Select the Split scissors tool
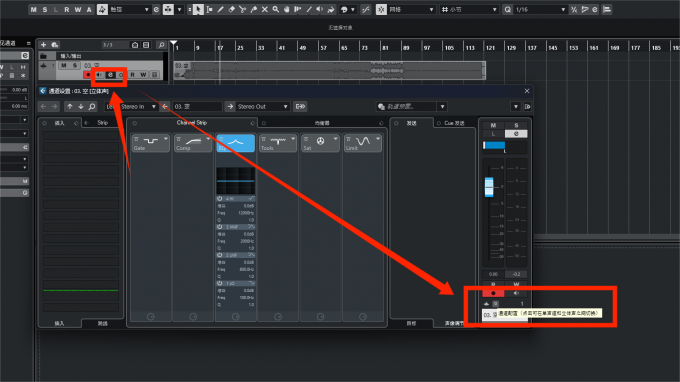The width and height of the screenshot is (680, 382). [x=242, y=9]
